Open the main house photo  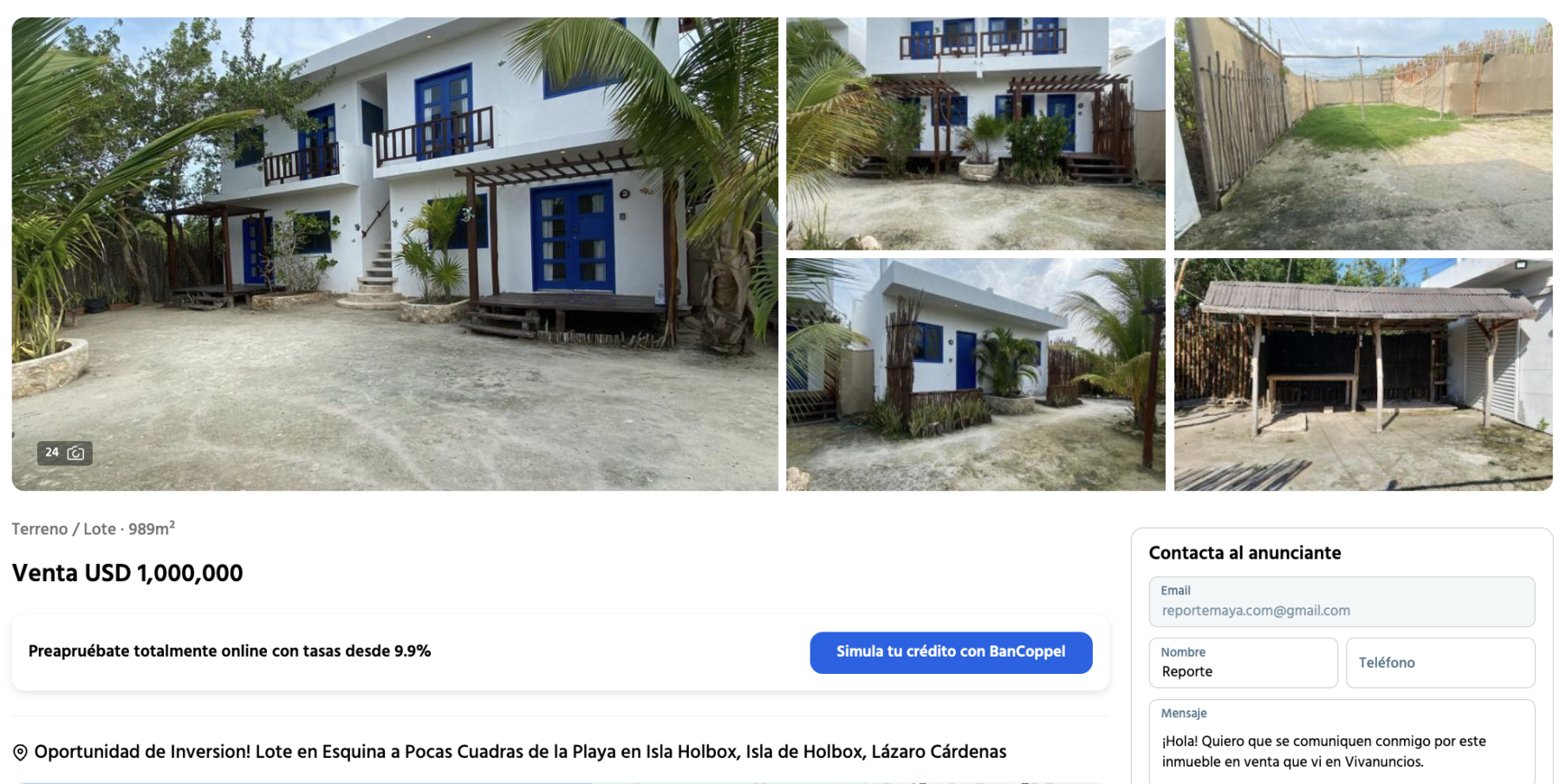point(395,254)
